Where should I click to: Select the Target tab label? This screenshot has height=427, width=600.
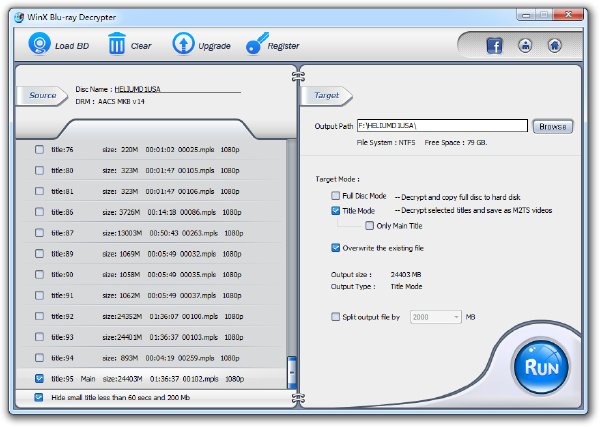click(x=326, y=95)
